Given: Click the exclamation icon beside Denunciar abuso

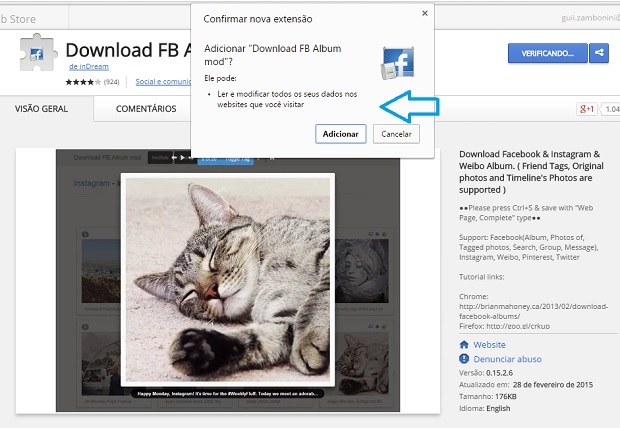Looking at the screenshot, I should pos(464,359).
